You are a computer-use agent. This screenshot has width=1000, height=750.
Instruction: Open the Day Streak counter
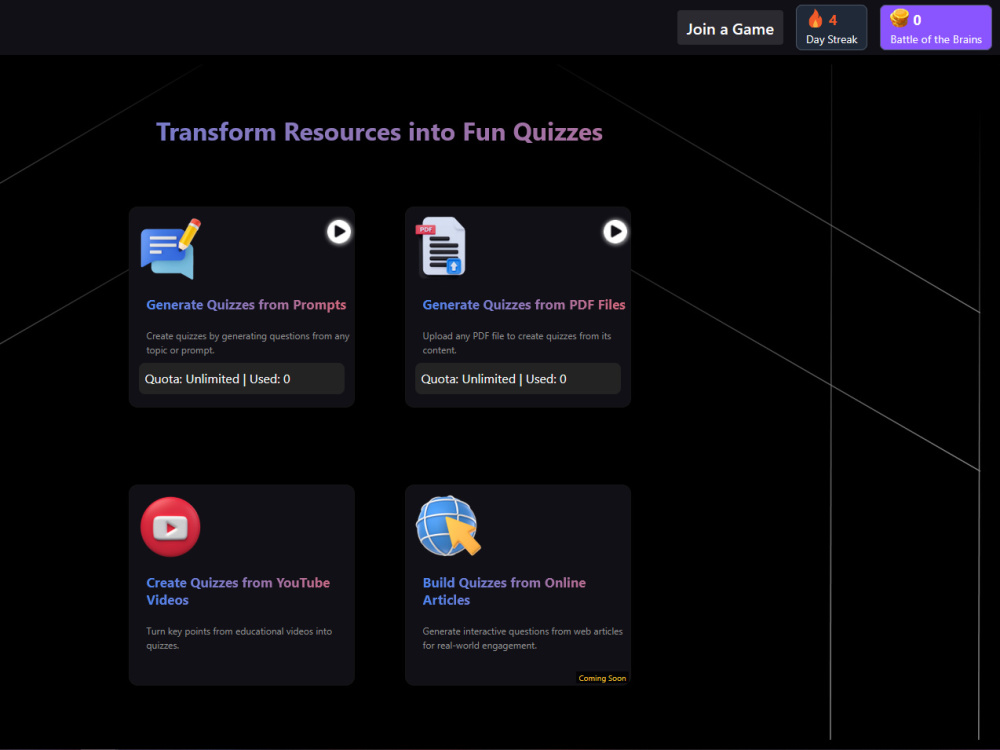pyautogui.click(x=831, y=27)
